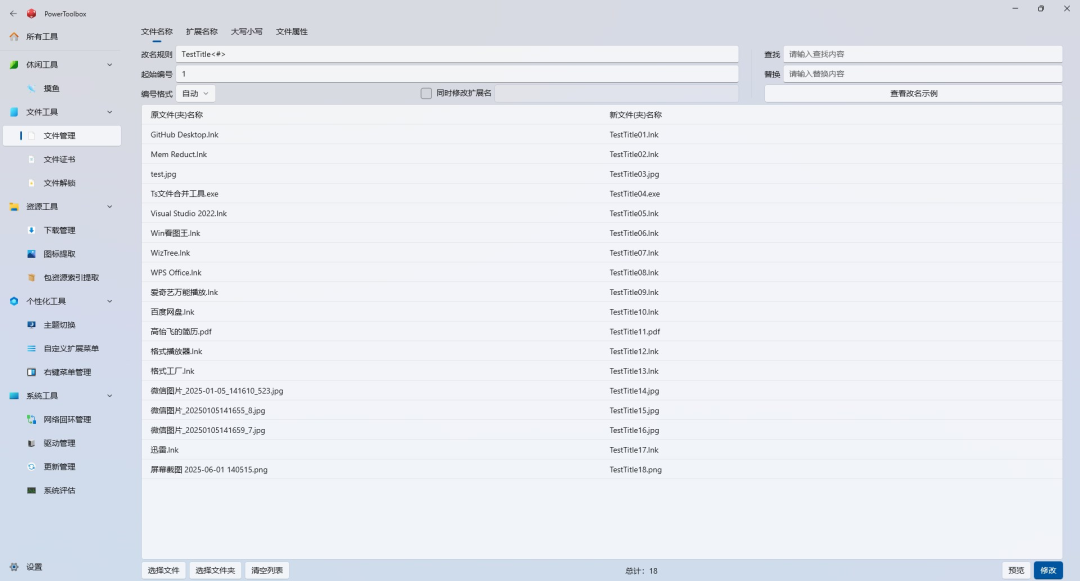Viewport: 1080px width, 581px height.
Task: Click the back arrow in title bar
Action: tap(13, 13)
